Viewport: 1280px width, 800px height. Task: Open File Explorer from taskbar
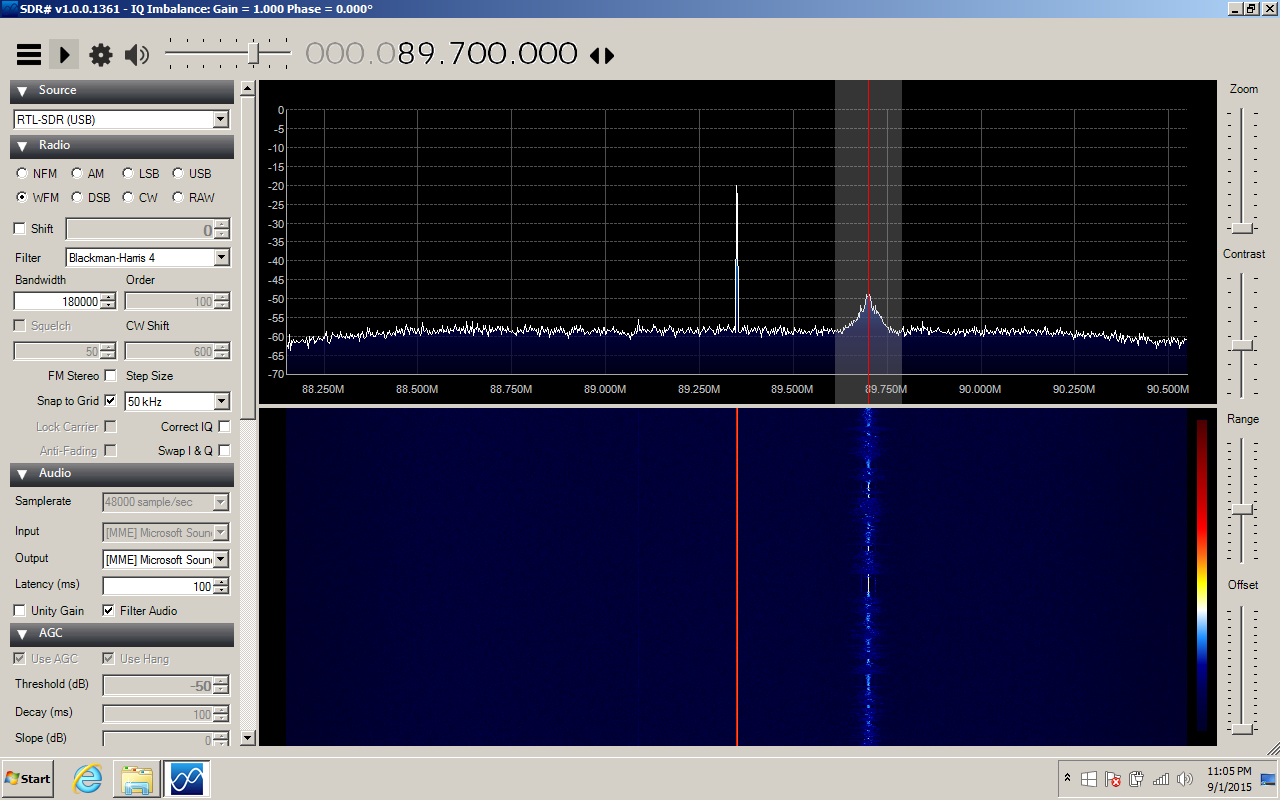pyautogui.click(x=137, y=779)
